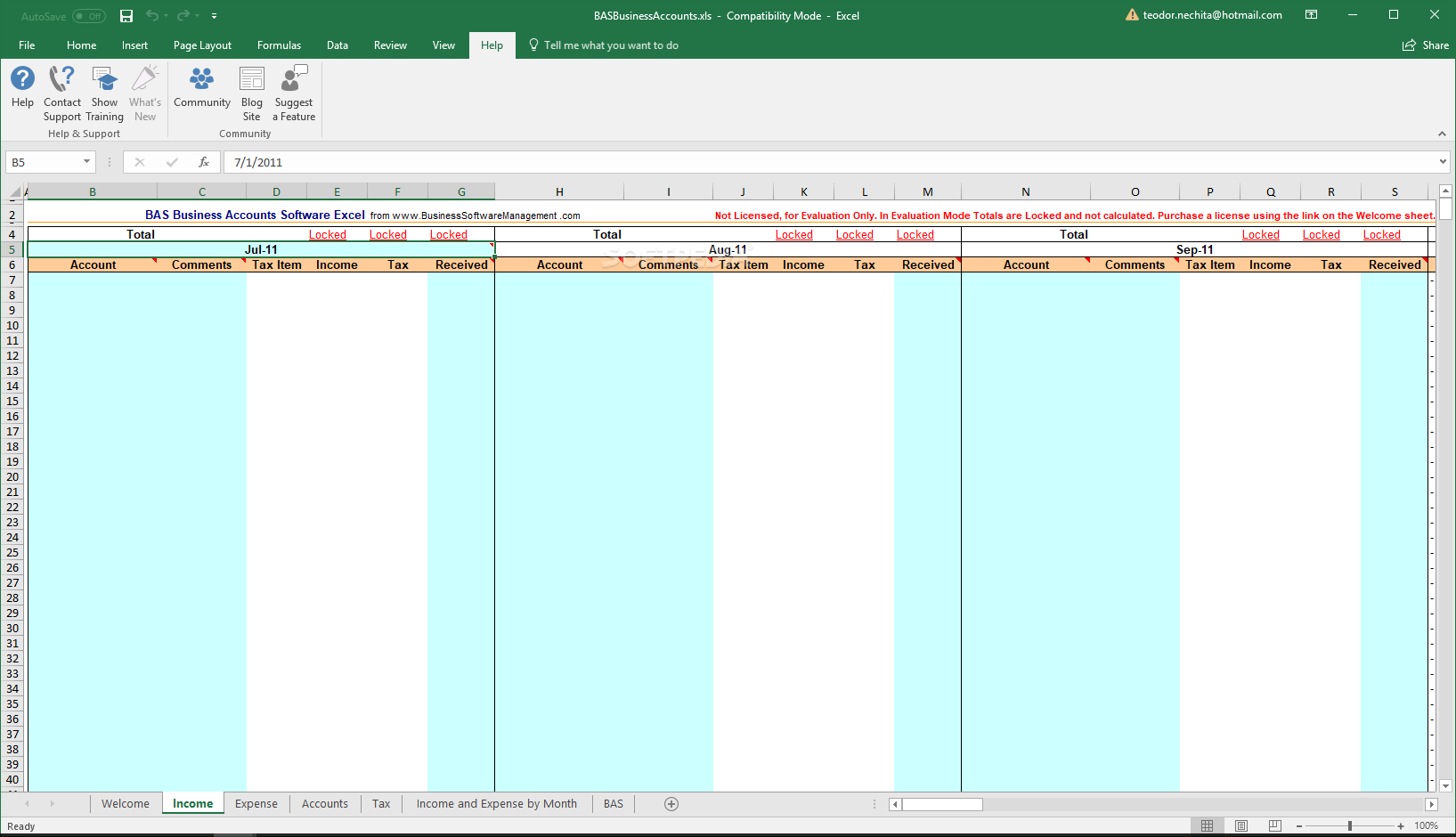Open the Community icon
The height and width of the screenshot is (837, 1456).
tap(202, 87)
